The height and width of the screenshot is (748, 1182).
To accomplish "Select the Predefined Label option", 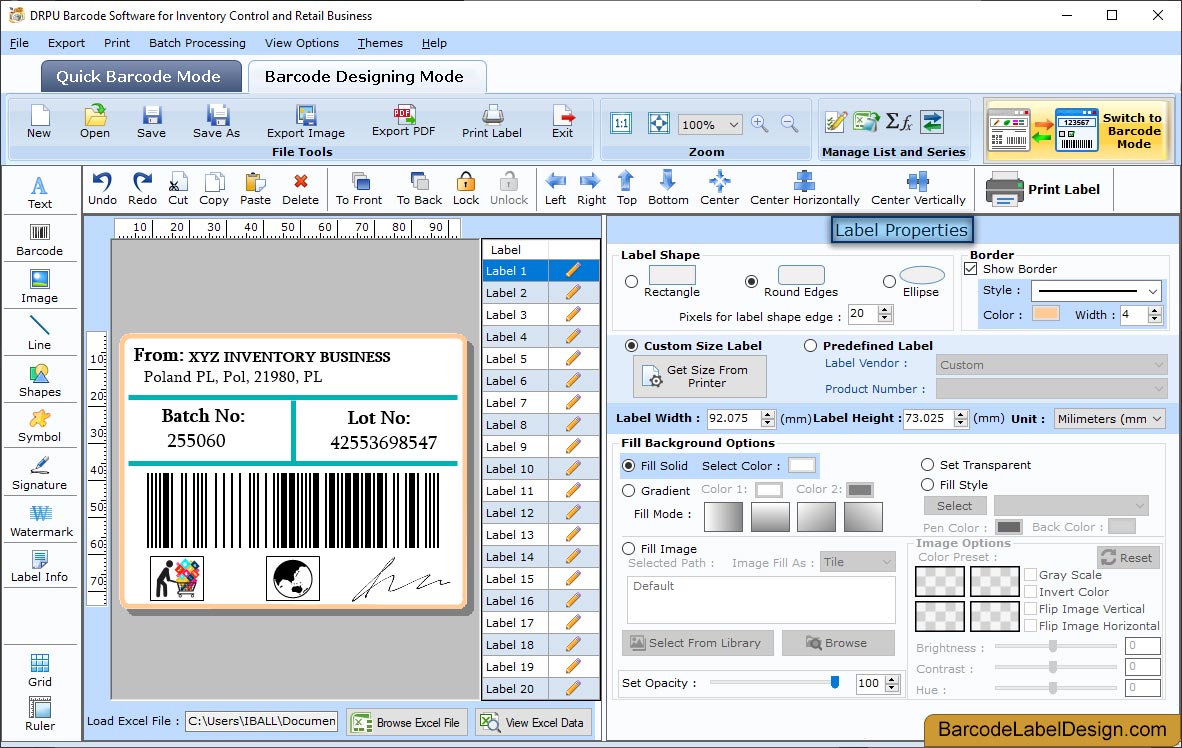I will (x=810, y=345).
